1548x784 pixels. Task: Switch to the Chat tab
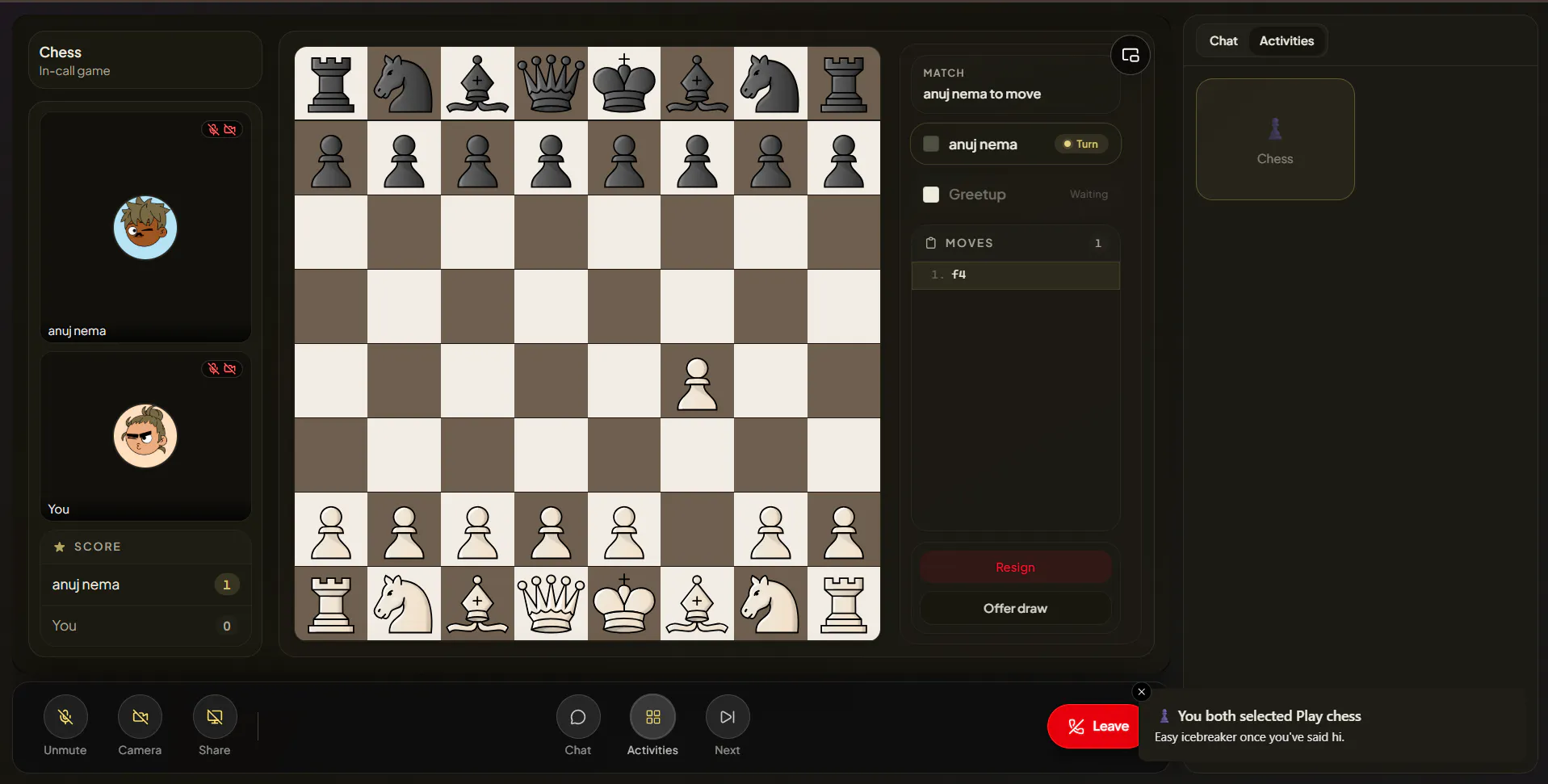[x=1223, y=41]
